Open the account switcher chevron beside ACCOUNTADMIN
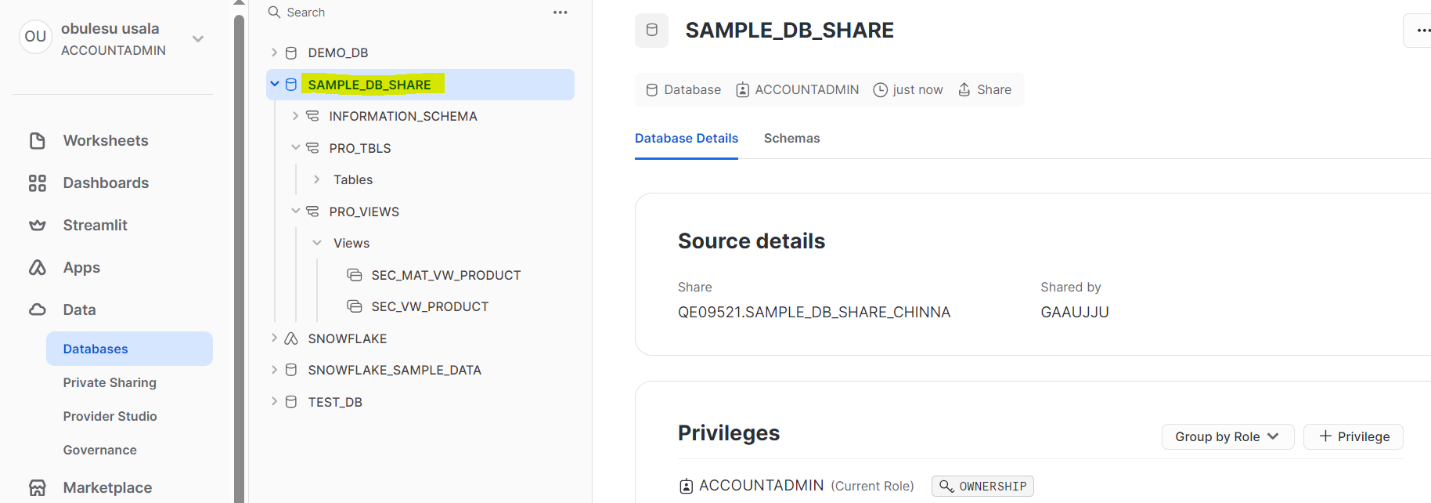 coord(198,39)
